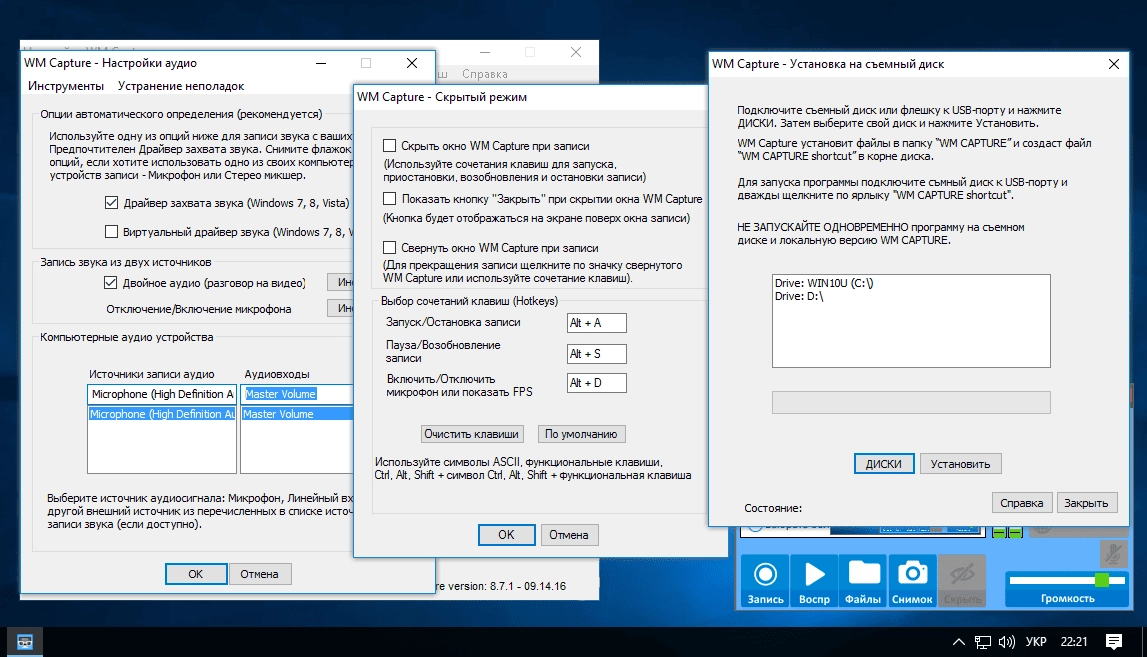Cancel the Скрытый режим dialog
The image size is (1147, 657).
click(x=568, y=535)
